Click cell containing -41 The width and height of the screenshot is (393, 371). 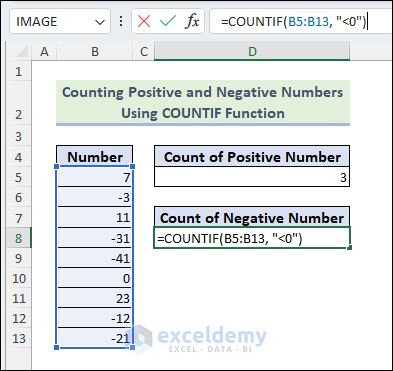point(95,258)
